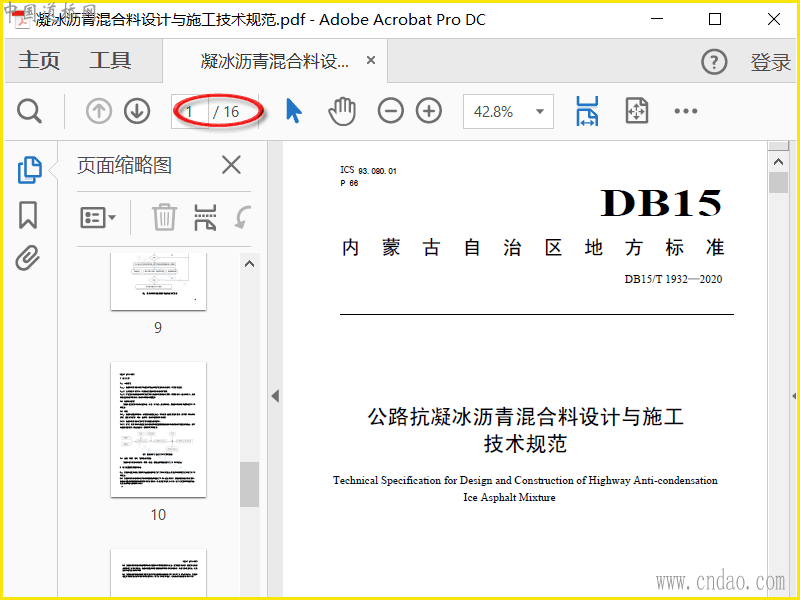Choose the selection arrow tool
Screen dimensions: 800x600
pos(293,111)
